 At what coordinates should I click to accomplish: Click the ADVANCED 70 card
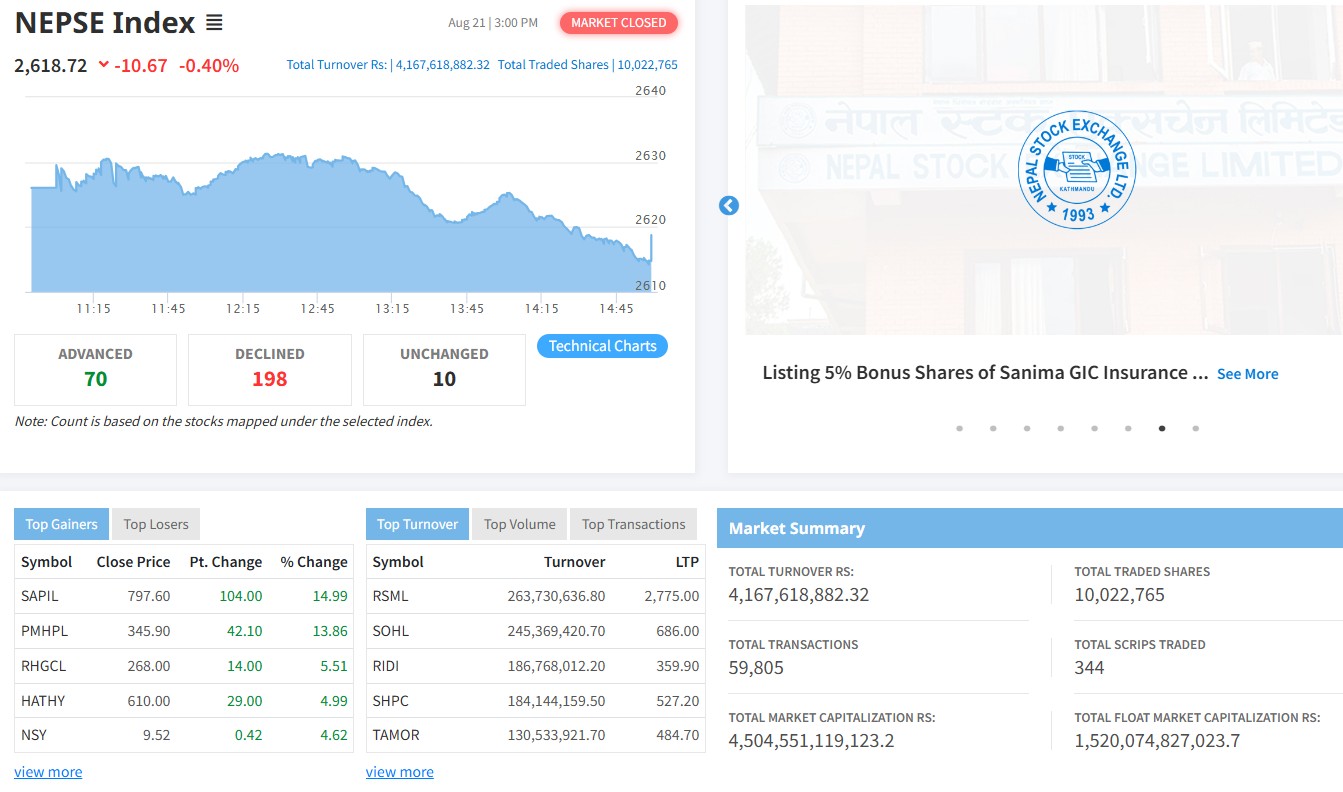[x=95, y=369]
